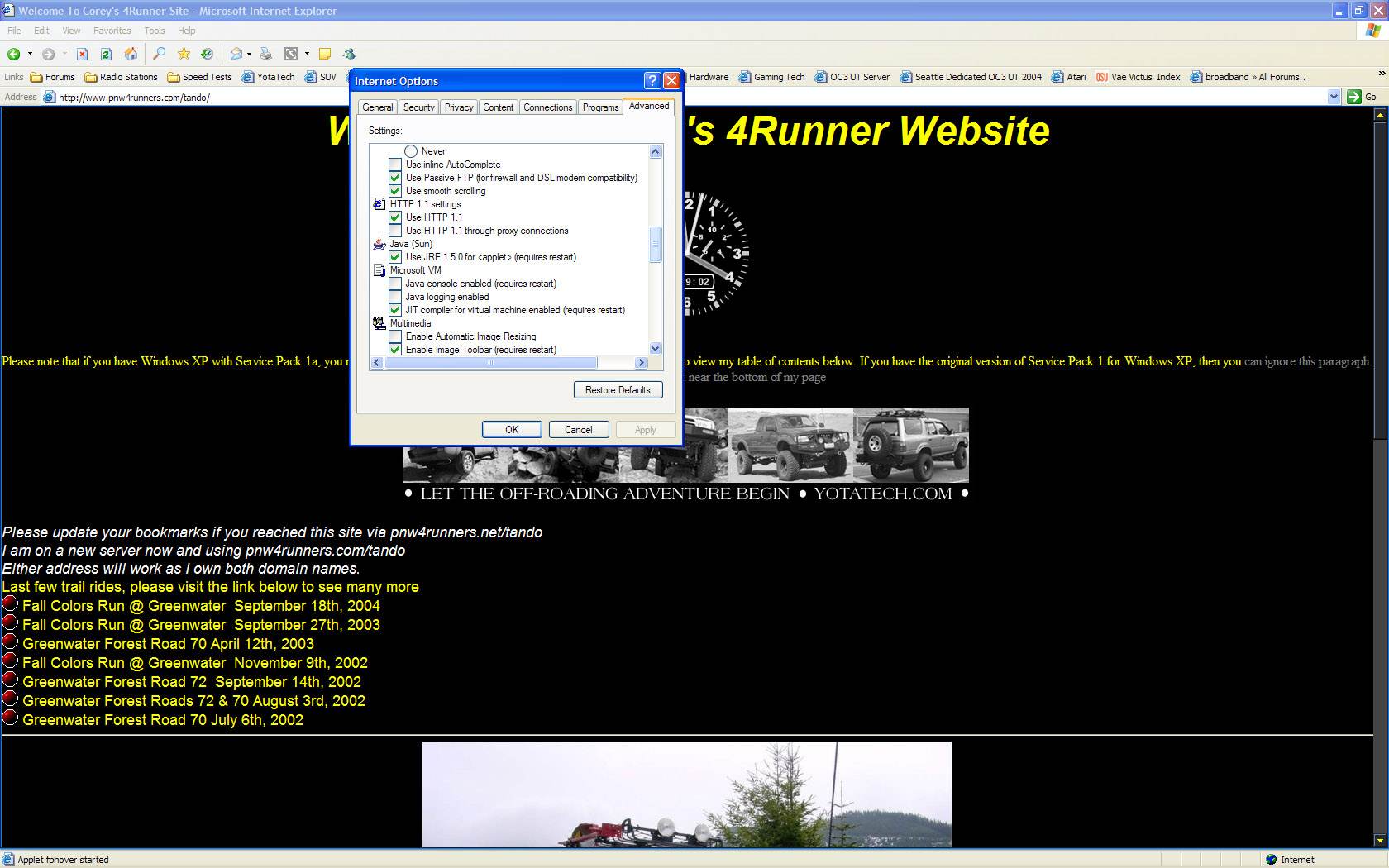Open the address bar dropdown arrow

point(1334,97)
